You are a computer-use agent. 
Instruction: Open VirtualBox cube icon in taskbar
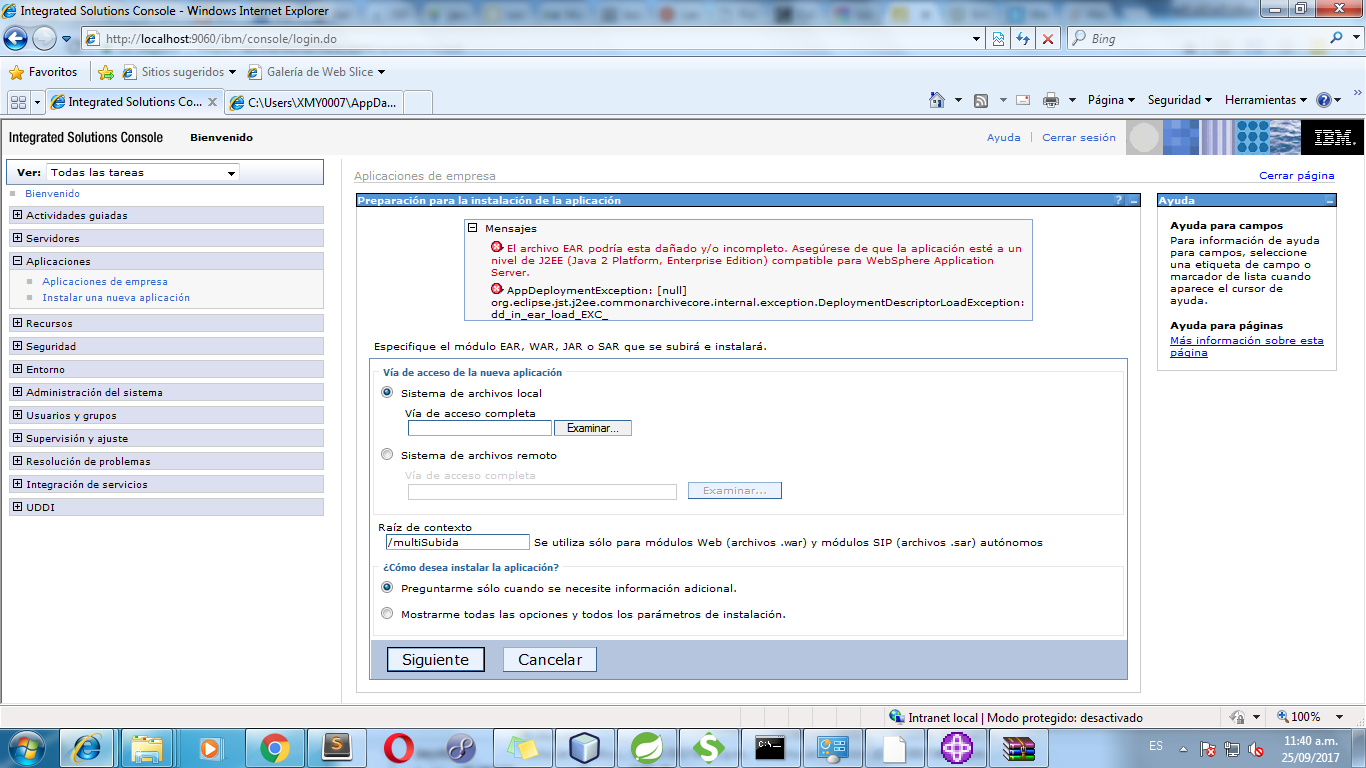pos(585,747)
